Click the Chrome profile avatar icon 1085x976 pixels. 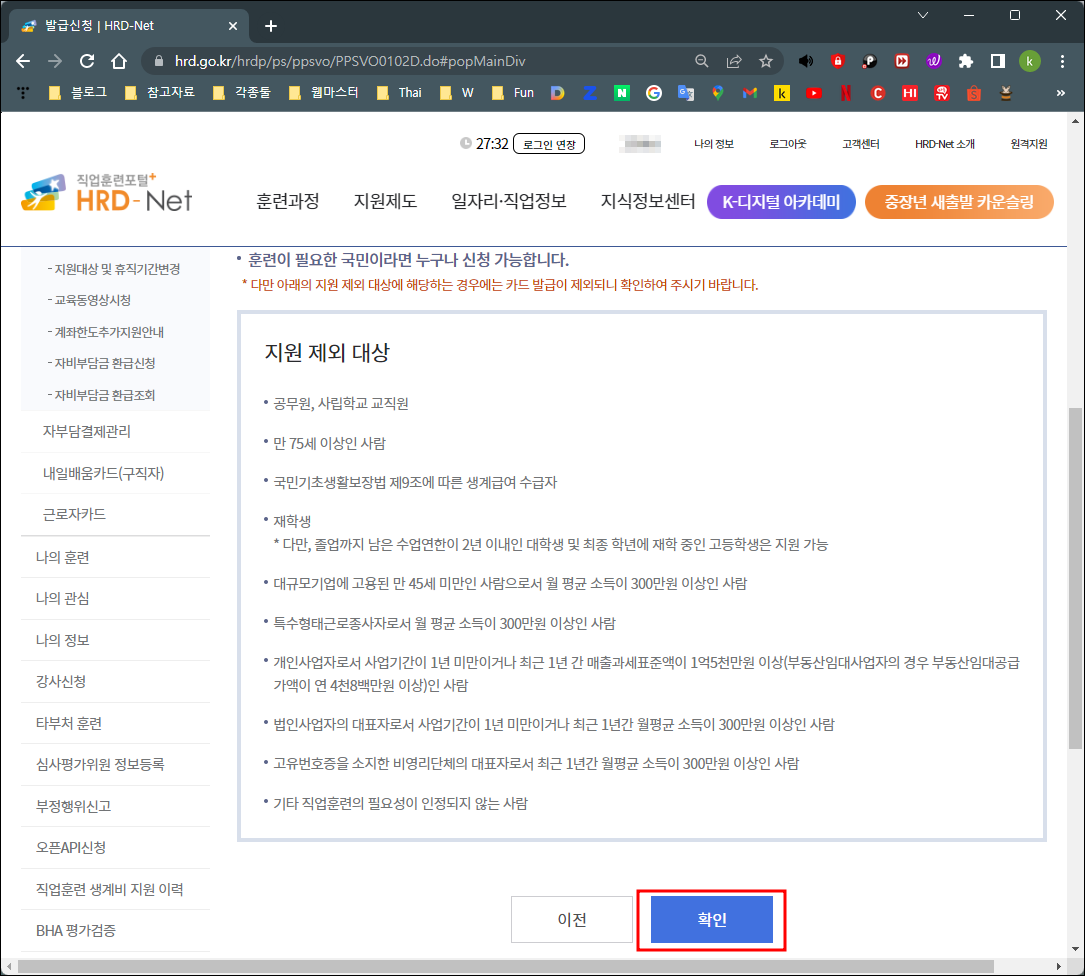pyautogui.click(x=1030, y=60)
